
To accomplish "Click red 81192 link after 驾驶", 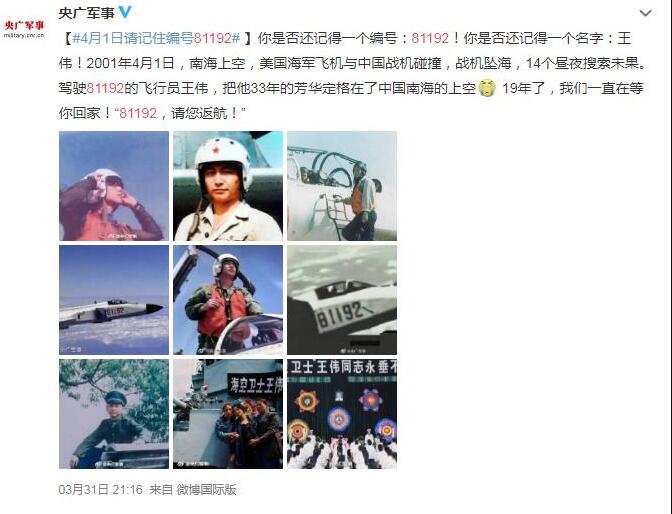I will coord(105,88).
